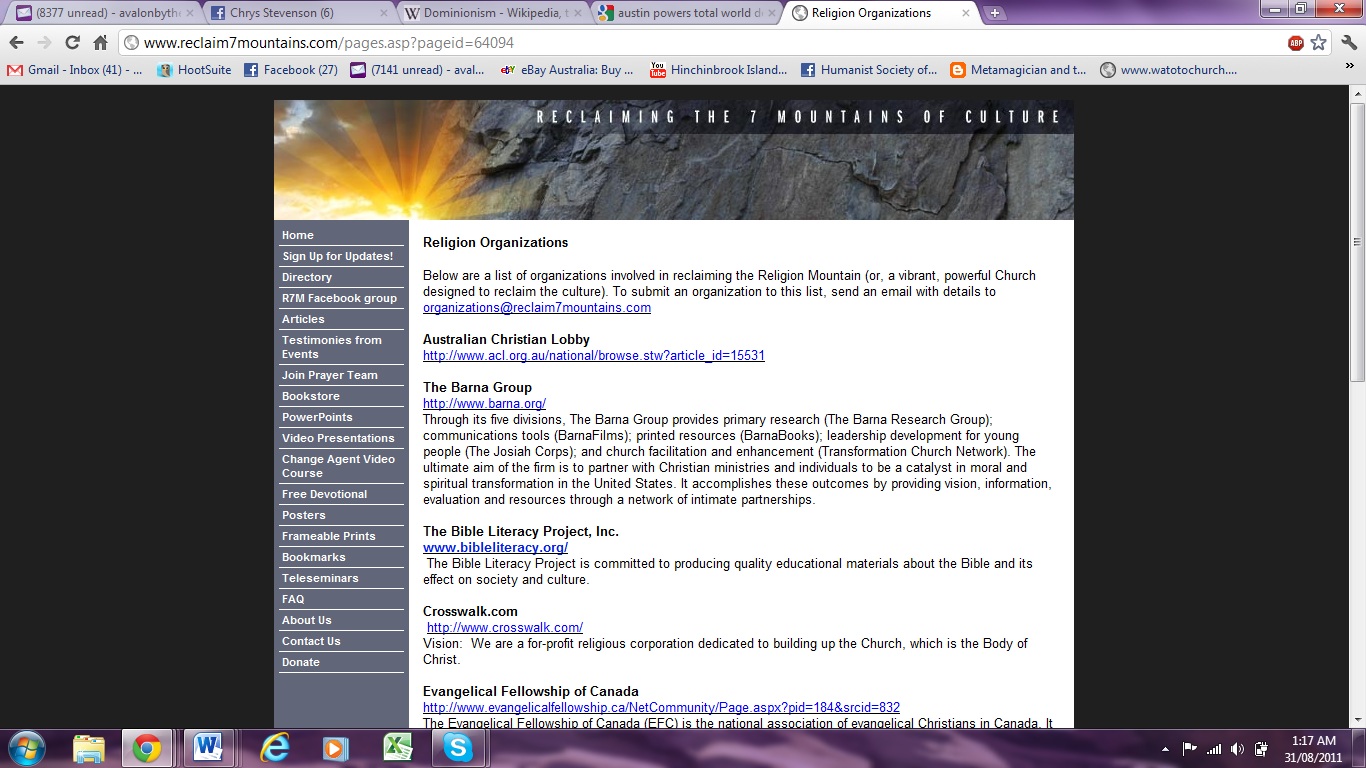Open the Bookstore sidebar menu item
1366x768 pixels.
coord(311,396)
